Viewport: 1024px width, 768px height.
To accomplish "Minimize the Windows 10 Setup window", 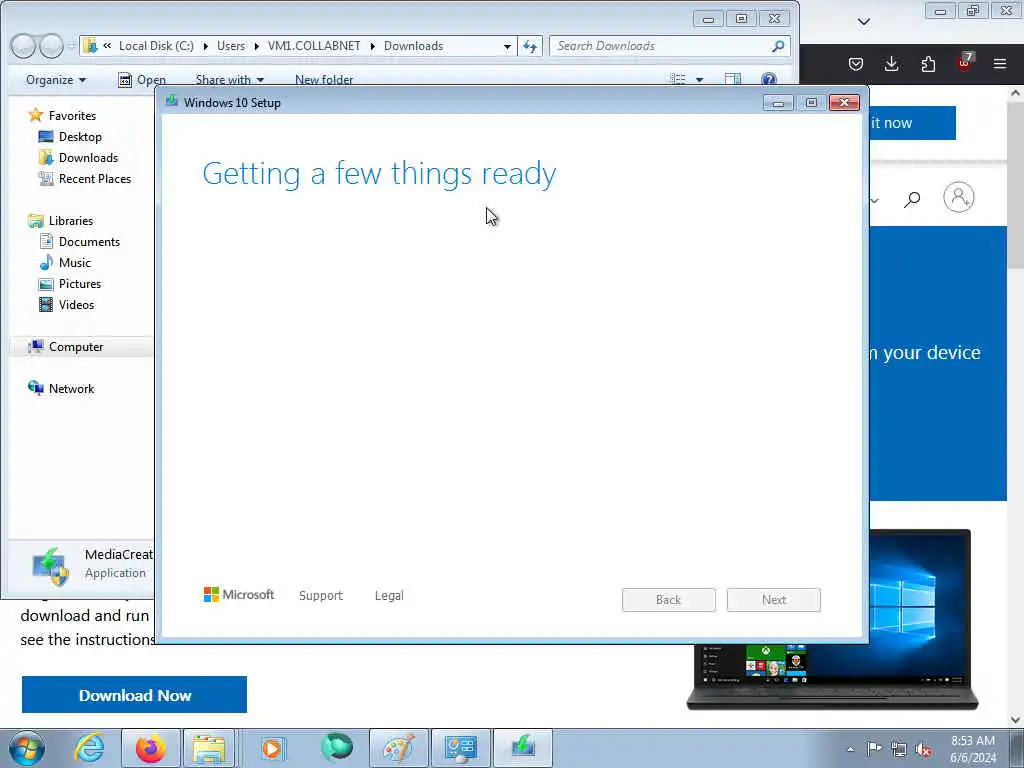I will click(778, 103).
